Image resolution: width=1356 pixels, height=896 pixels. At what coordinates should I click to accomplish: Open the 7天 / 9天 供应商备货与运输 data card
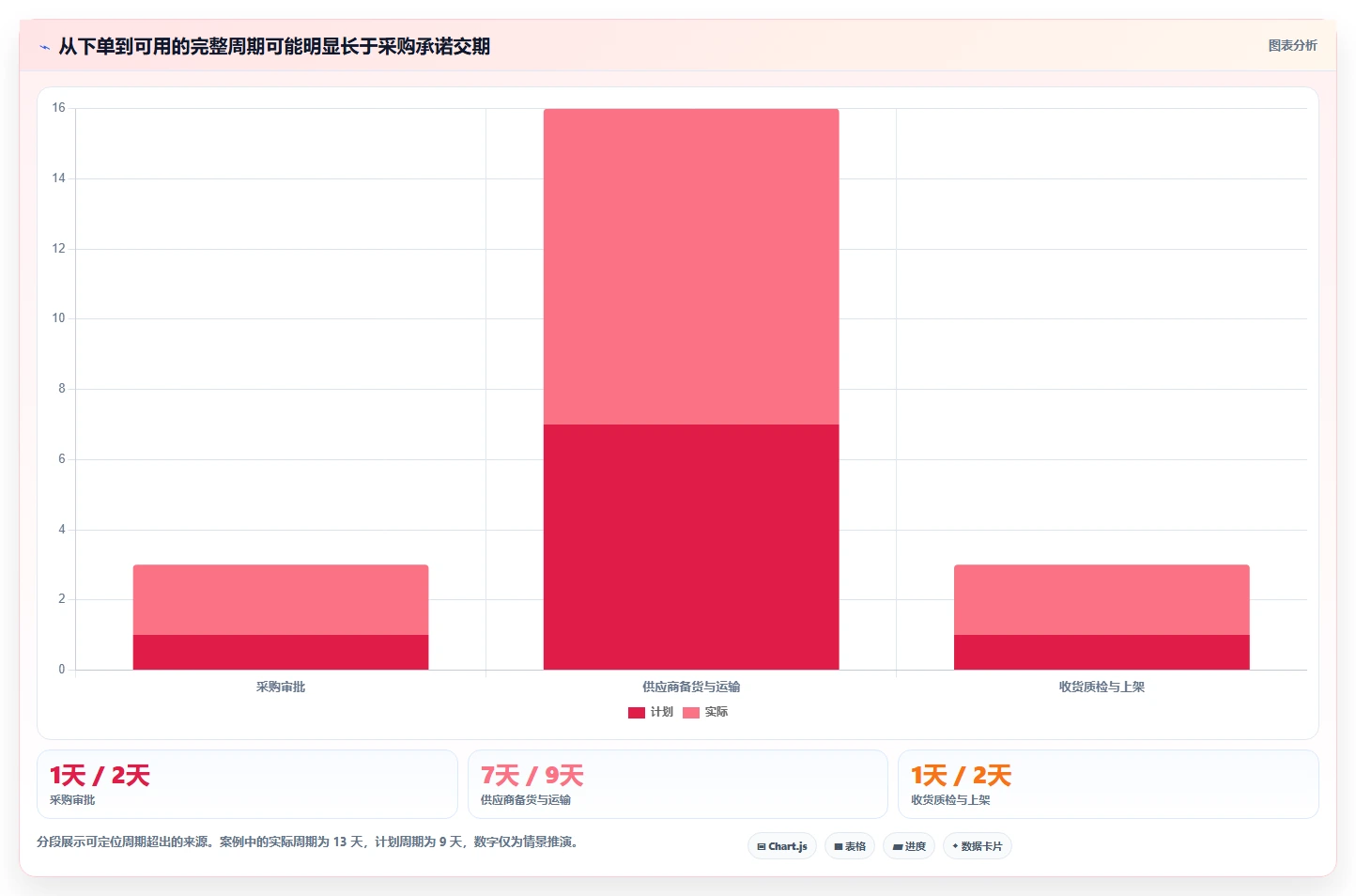pyautogui.click(x=677, y=784)
